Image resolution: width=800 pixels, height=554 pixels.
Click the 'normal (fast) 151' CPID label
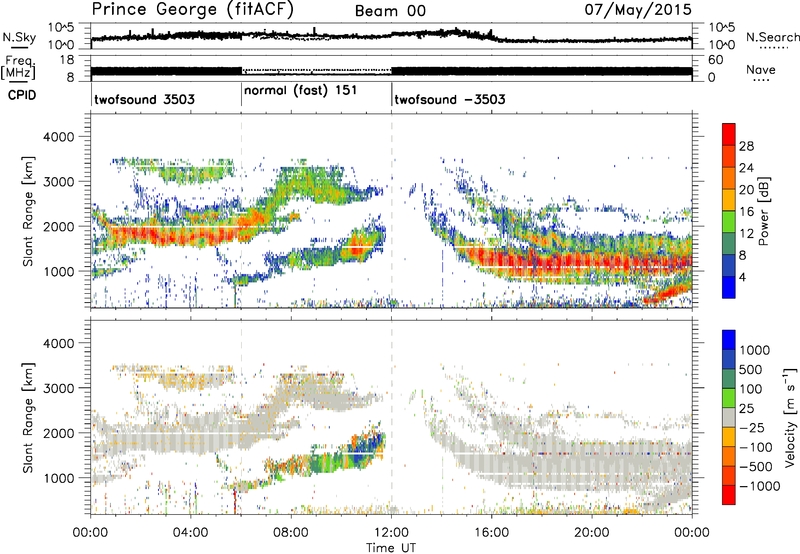coord(301,91)
